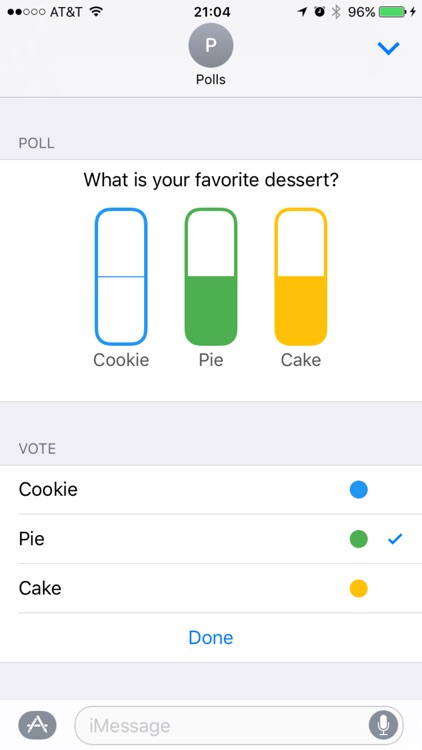This screenshot has height=750, width=422.
Task: Tap the blue Cookie color dot
Action: tap(358, 489)
